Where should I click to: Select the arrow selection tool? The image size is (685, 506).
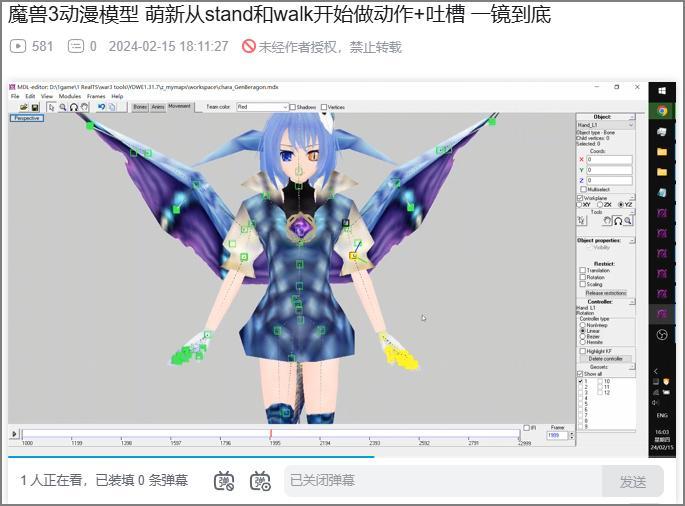(52, 107)
